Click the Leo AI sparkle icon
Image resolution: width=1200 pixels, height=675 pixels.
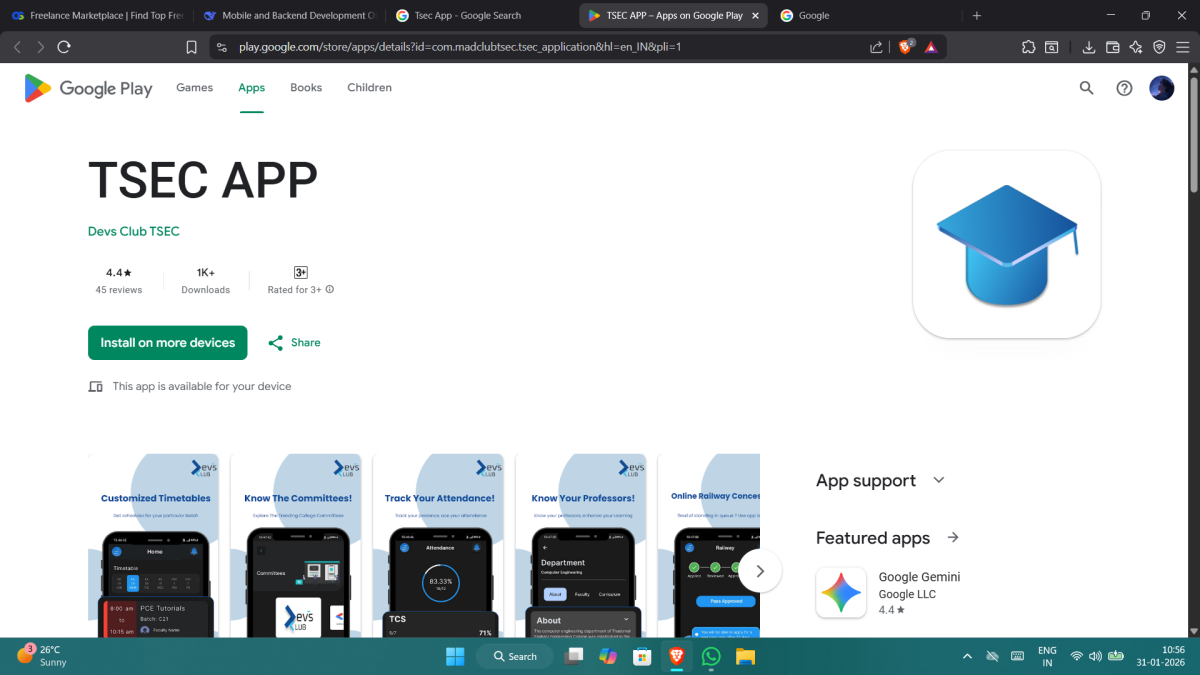(x=1136, y=47)
